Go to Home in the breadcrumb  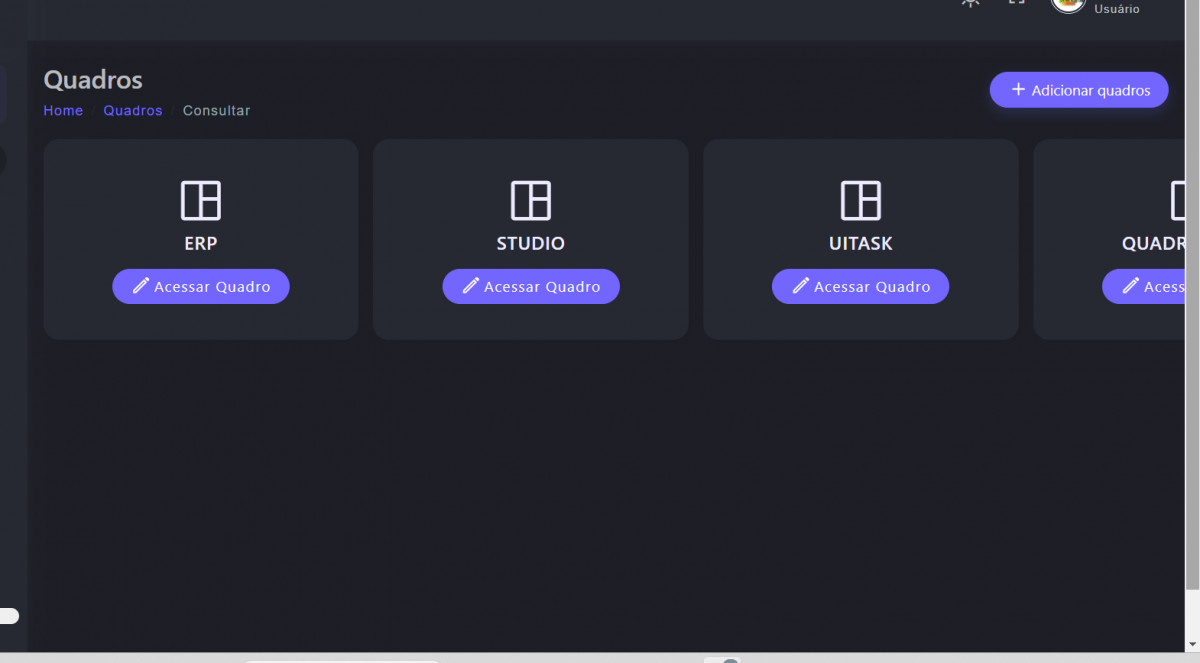pos(63,111)
